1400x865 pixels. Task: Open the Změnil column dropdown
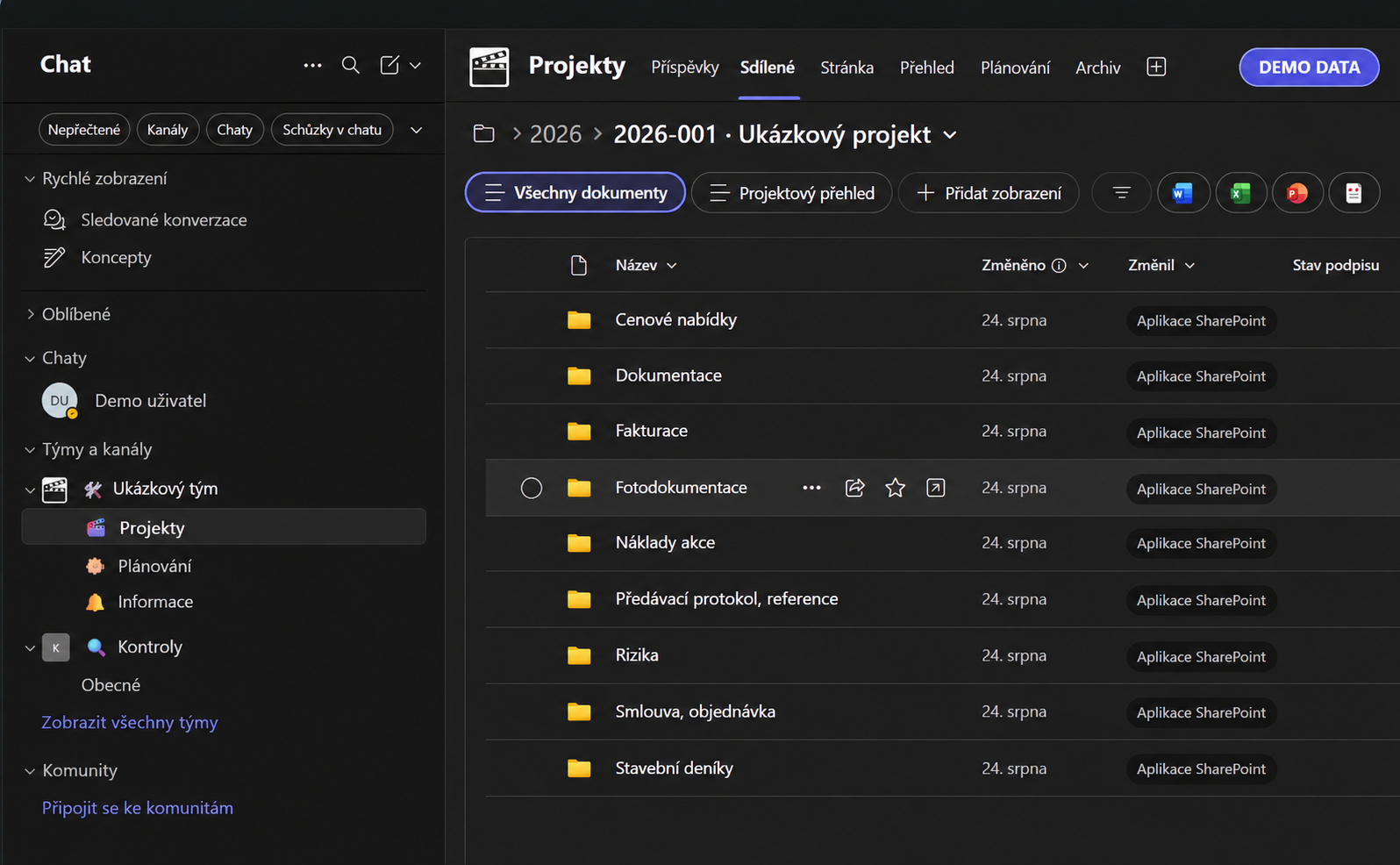1189,266
